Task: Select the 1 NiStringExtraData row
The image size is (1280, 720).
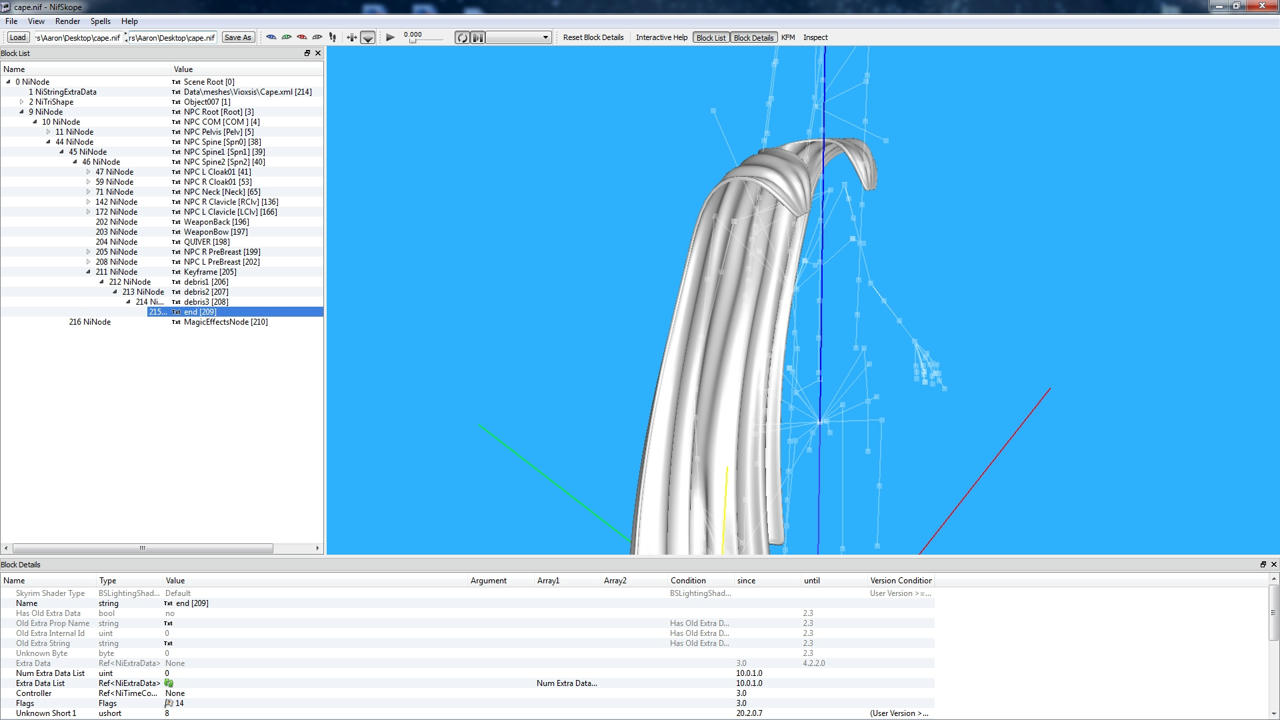Action: pos(161,92)
